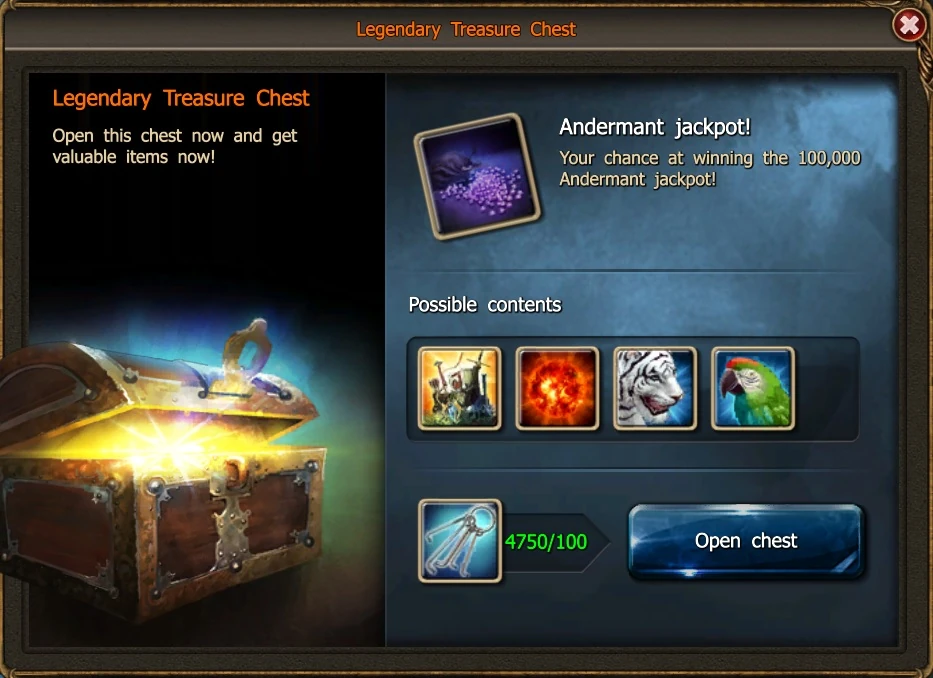This screenshot has width=933, height=678.
Task: Click the key ring icon
Action: pyautogui.click(x=460, y=540)
